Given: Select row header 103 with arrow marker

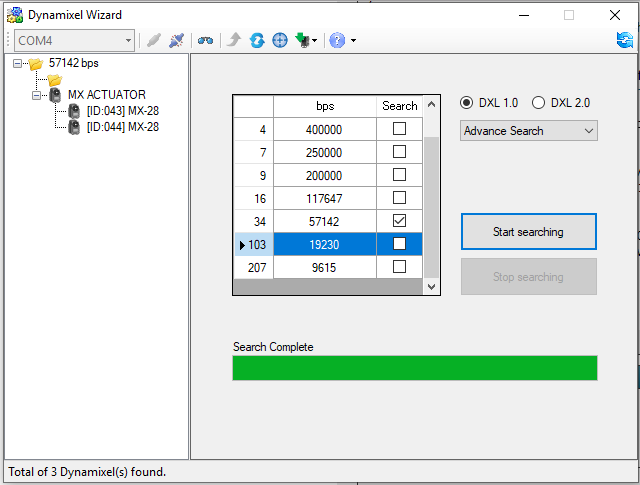Looking at the screenshot, I should (x=254, y=244).
